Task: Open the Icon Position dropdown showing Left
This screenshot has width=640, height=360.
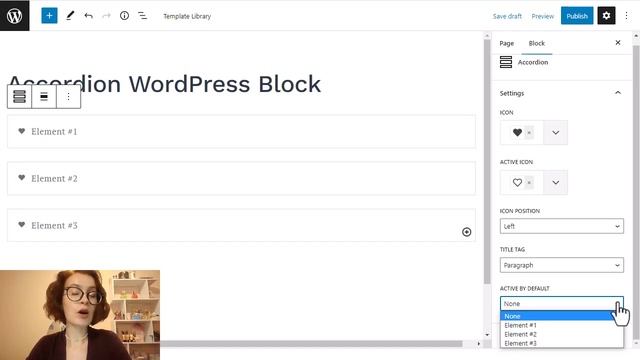Action: (x=562, y=226)
